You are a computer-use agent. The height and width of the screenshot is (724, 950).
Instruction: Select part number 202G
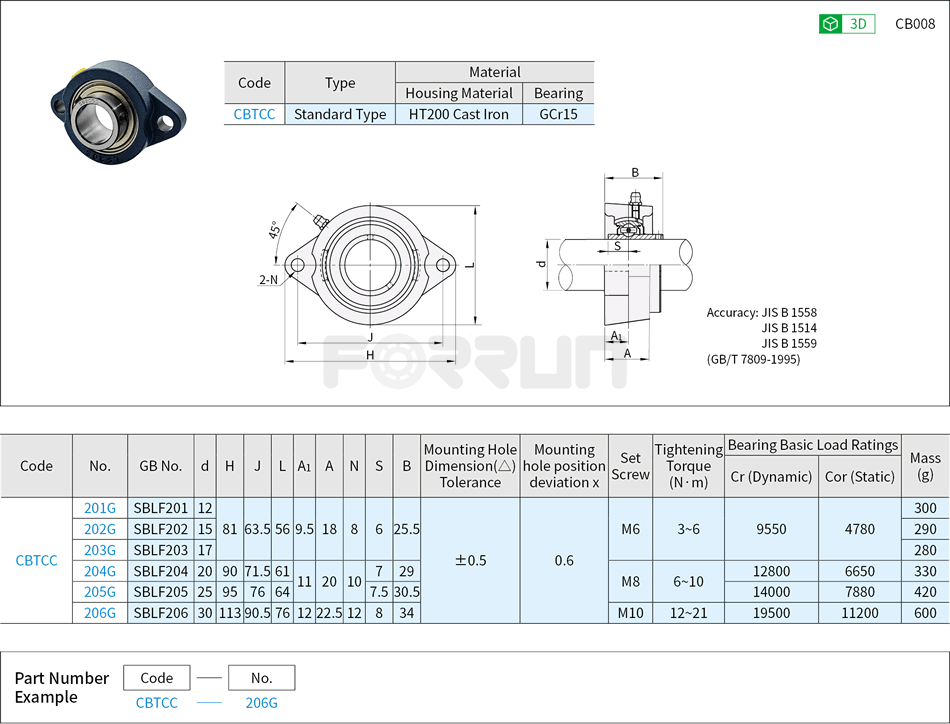tap(99, 529)
